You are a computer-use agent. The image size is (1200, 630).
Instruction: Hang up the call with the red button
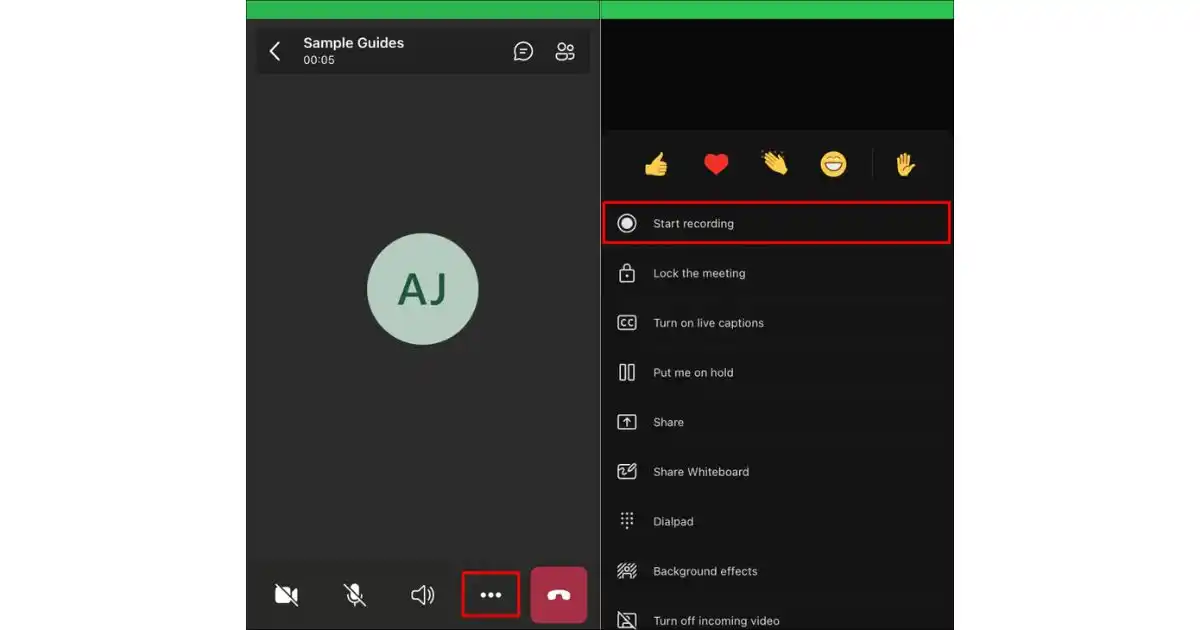pos(559,595)
